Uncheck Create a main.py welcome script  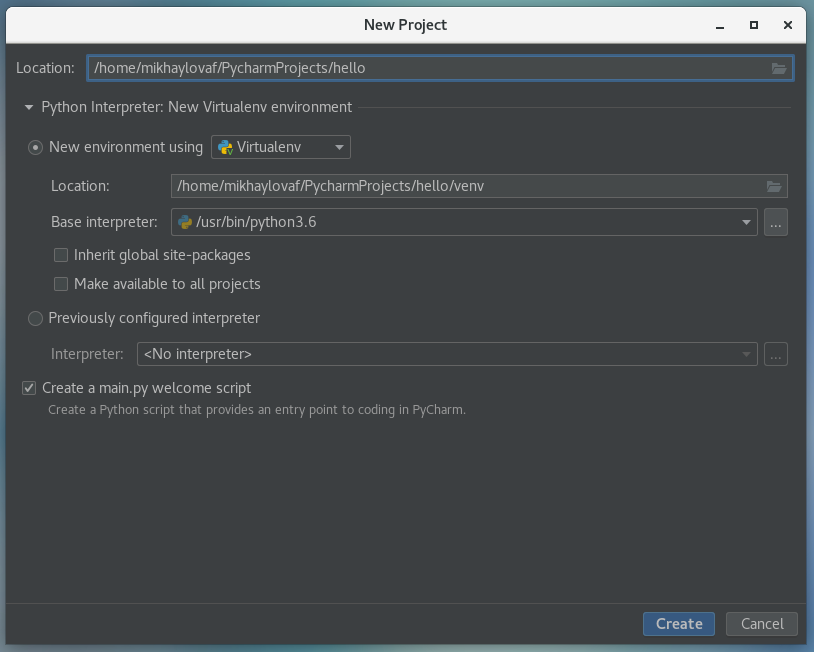29,388
